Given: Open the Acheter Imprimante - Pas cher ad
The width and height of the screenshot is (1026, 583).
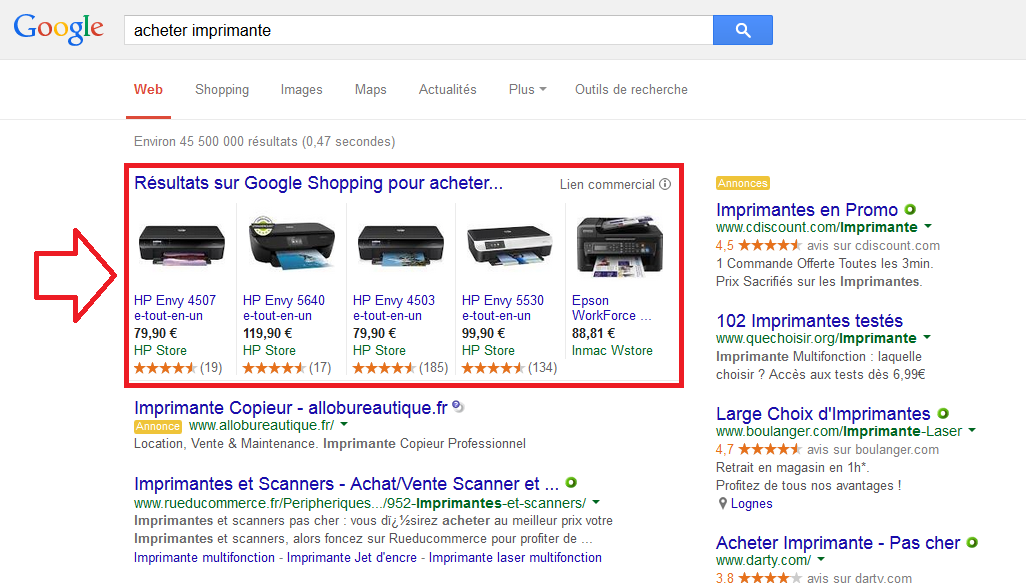Looking at the screenshot, I should pos(838,543).
